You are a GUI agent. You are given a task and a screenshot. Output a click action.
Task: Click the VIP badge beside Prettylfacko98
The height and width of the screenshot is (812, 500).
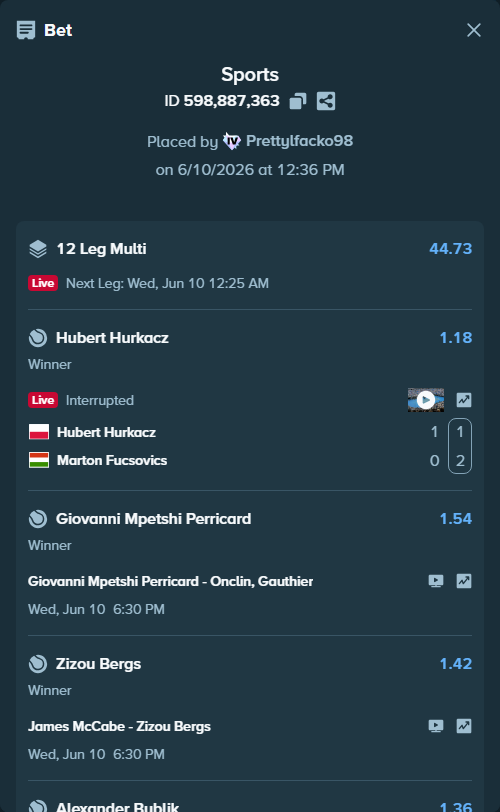pos(231,141)
